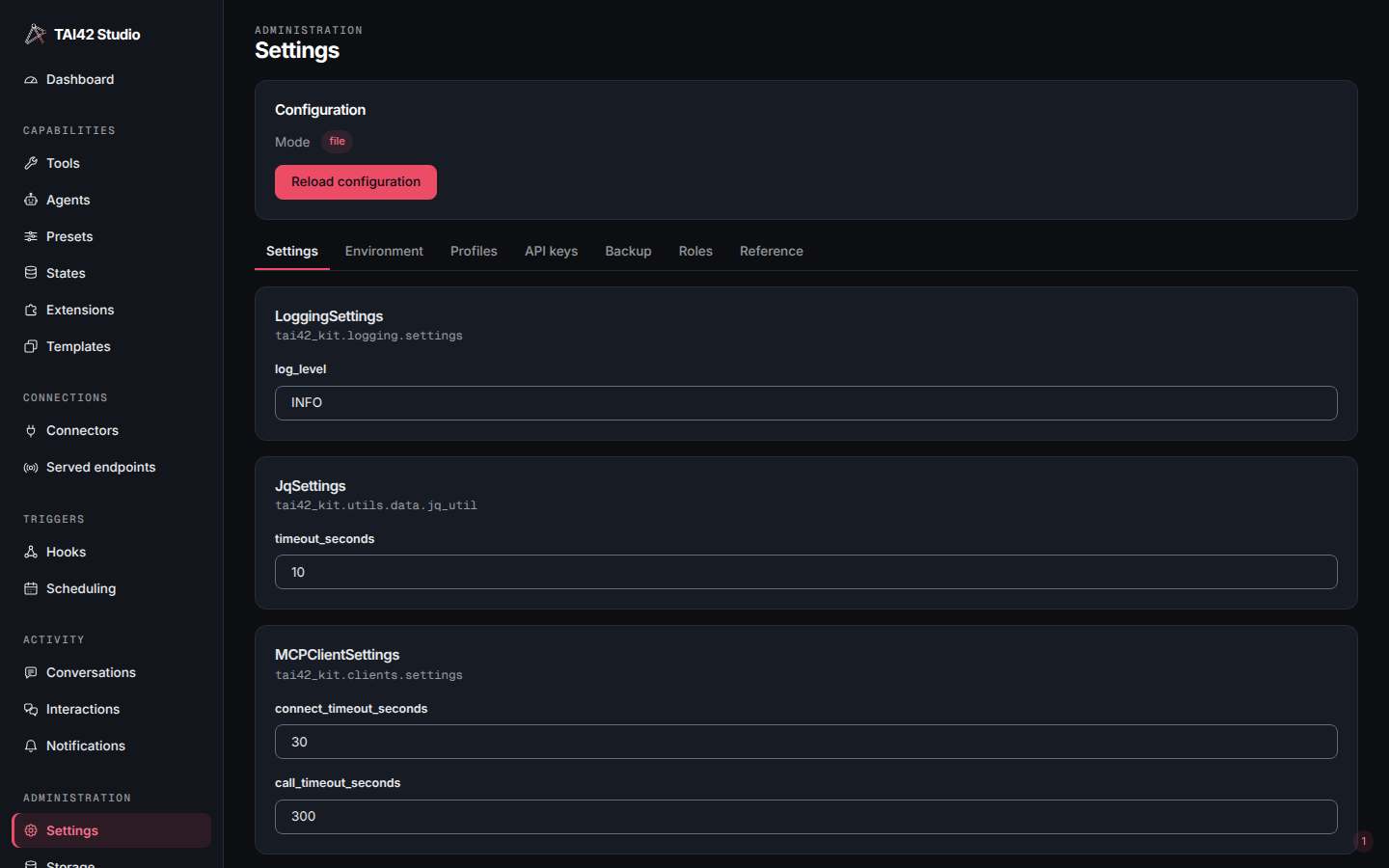Click the ACTIVITY sidebar section label
The image size is (1389, 868).
click(x=54, y=639)
